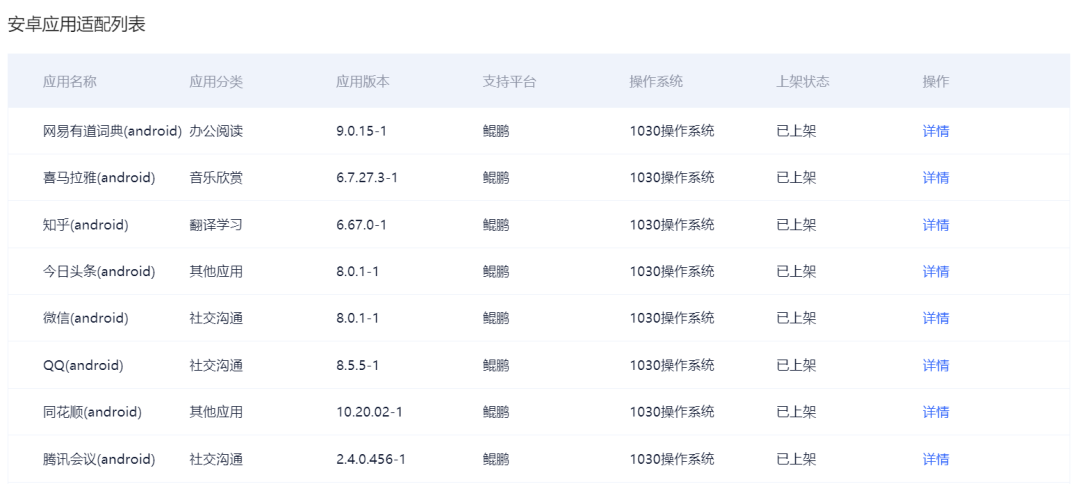Open 详情 link for 喜马拉雅 row
The height and width of the screenshot is (484, 1080).
click(935, 178)
